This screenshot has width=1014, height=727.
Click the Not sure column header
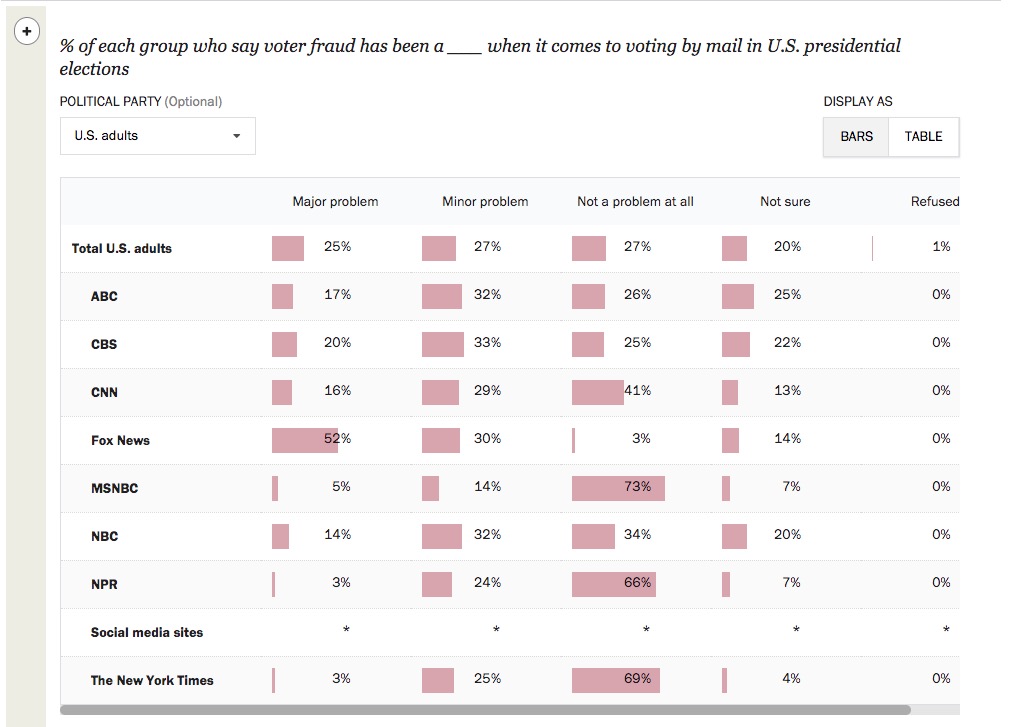pos(785,202)
